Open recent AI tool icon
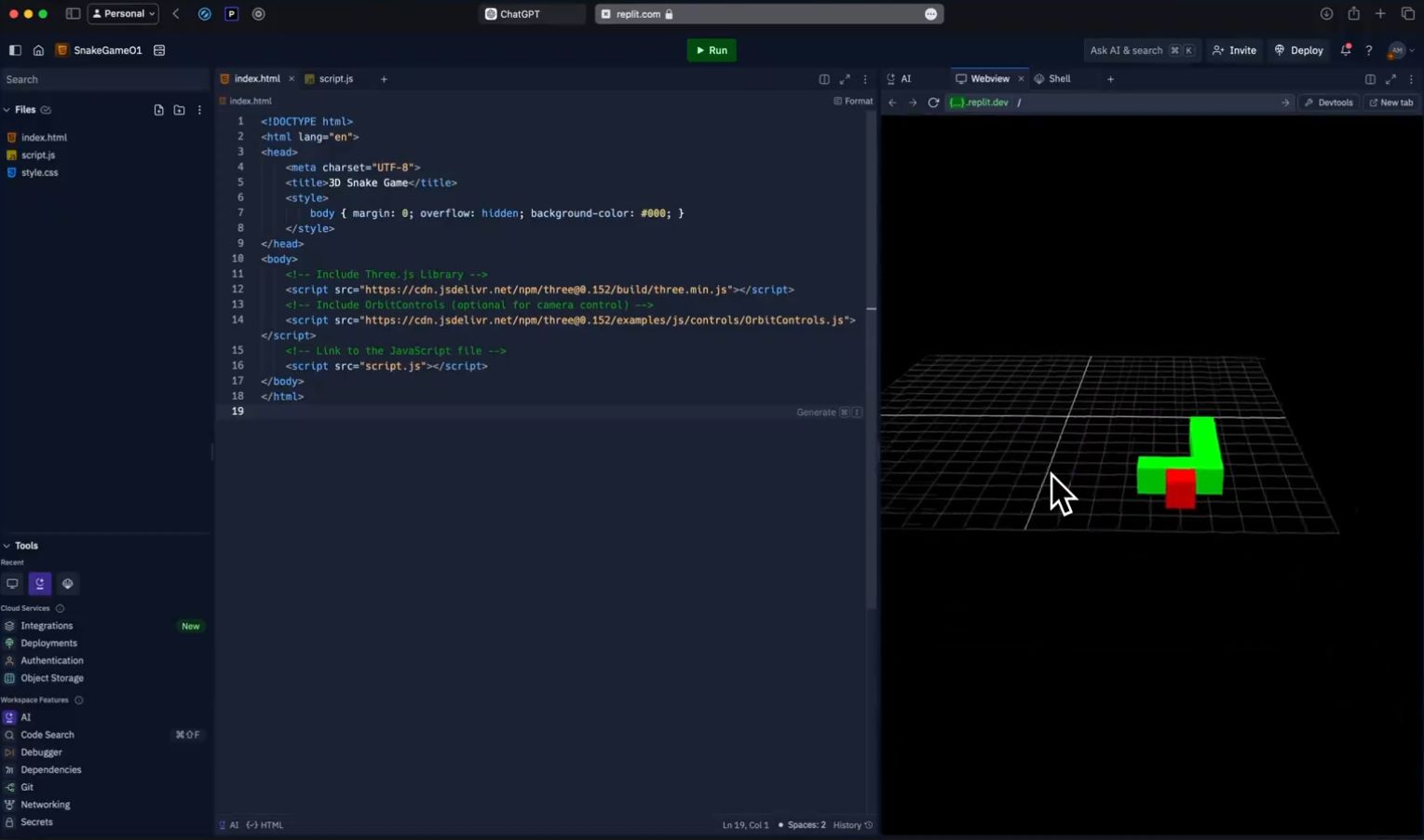The image size is (1424, 840). 40,584
